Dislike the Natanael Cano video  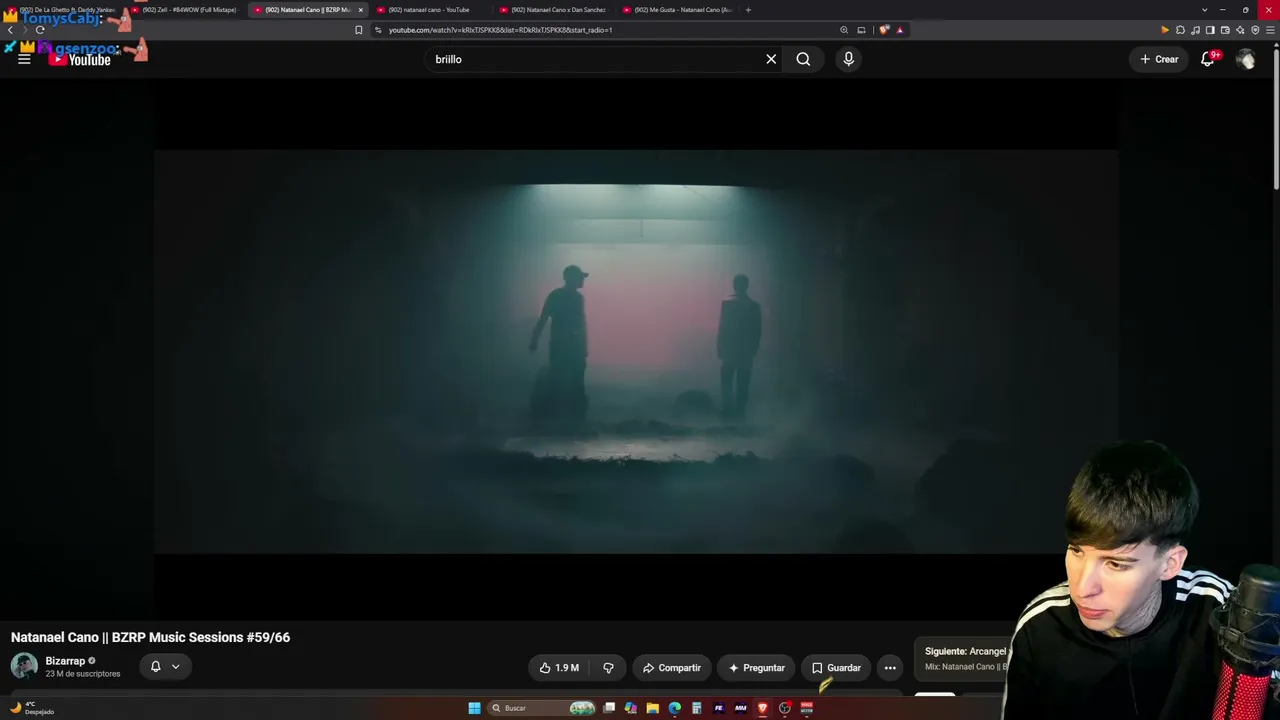coord(608,667)
